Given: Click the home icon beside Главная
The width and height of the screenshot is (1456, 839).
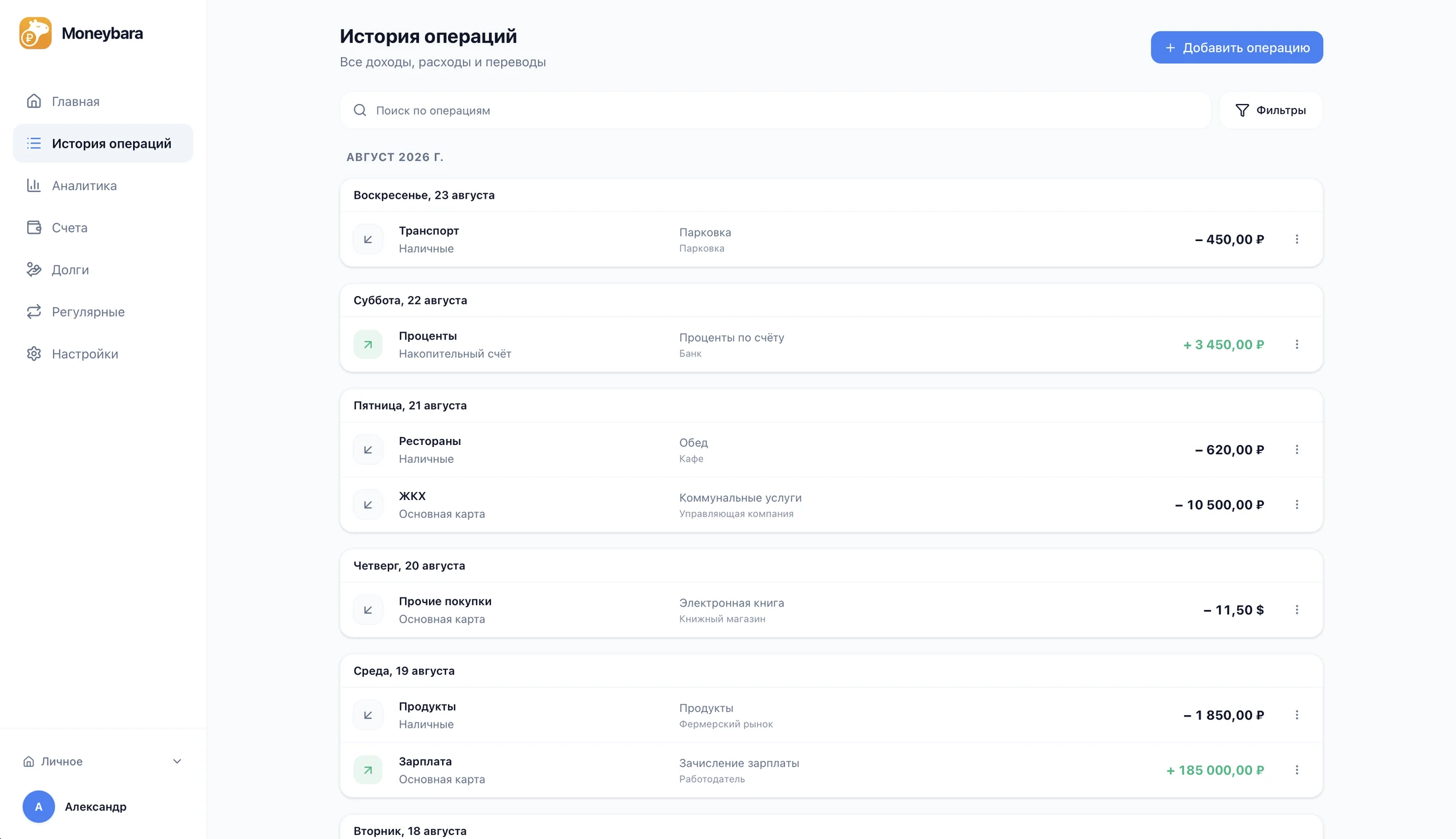Looking at the screenshot, I should pos(34,101).
